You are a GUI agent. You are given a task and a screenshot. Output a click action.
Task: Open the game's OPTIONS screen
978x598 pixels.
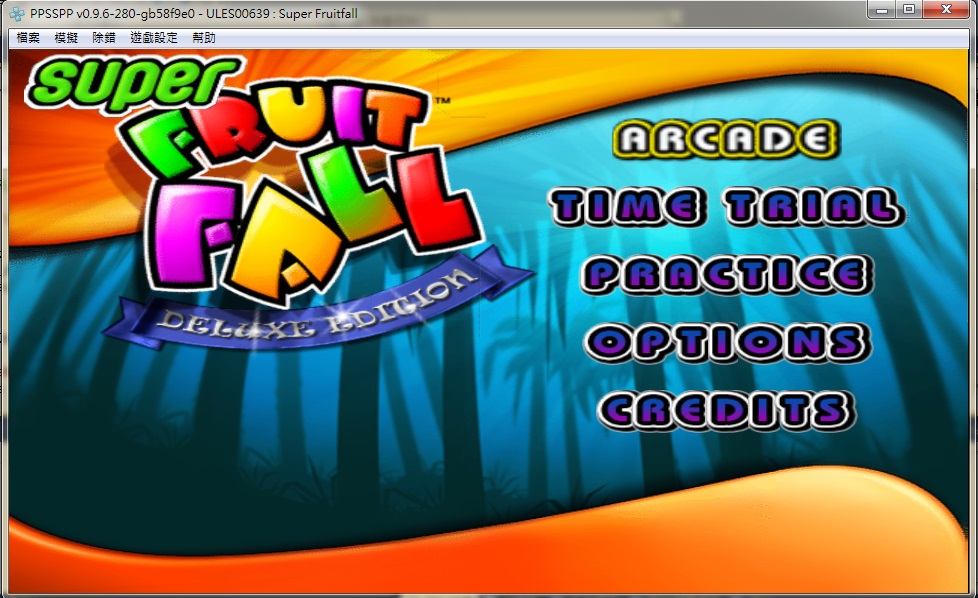pyautogui.click(x=726, y=342)
